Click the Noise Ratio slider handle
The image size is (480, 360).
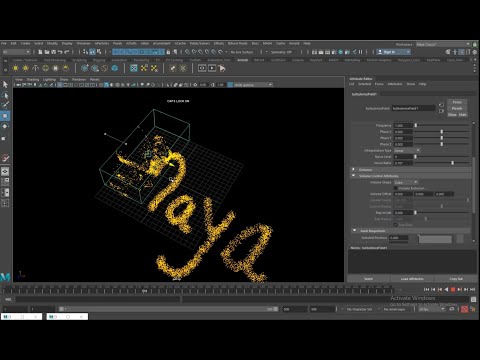pyautogui.click(x=452, y=163)
